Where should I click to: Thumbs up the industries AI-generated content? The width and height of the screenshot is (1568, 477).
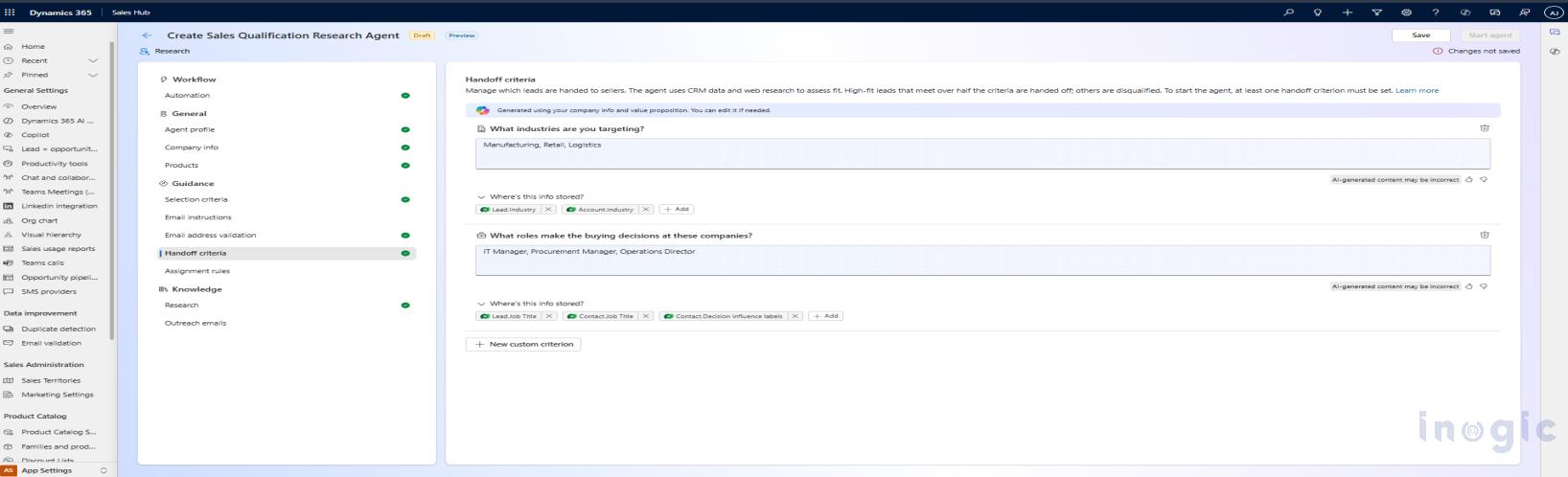[x=1469, y=180]
